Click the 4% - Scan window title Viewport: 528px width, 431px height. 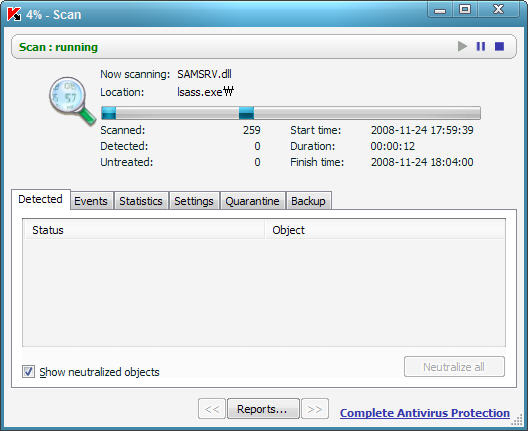(x=54, y=15)
